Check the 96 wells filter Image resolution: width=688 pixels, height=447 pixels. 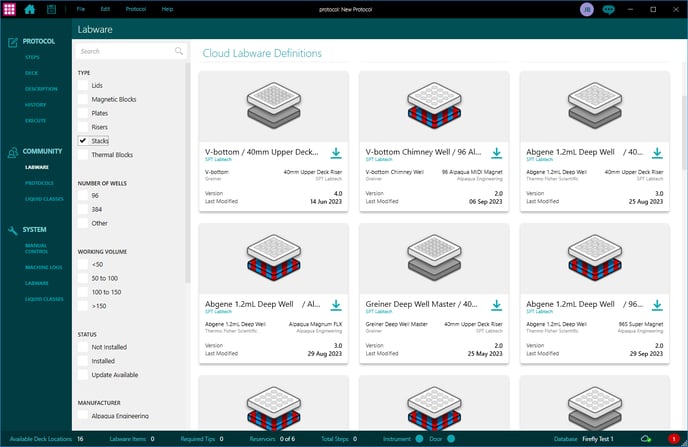pos(82,196)
